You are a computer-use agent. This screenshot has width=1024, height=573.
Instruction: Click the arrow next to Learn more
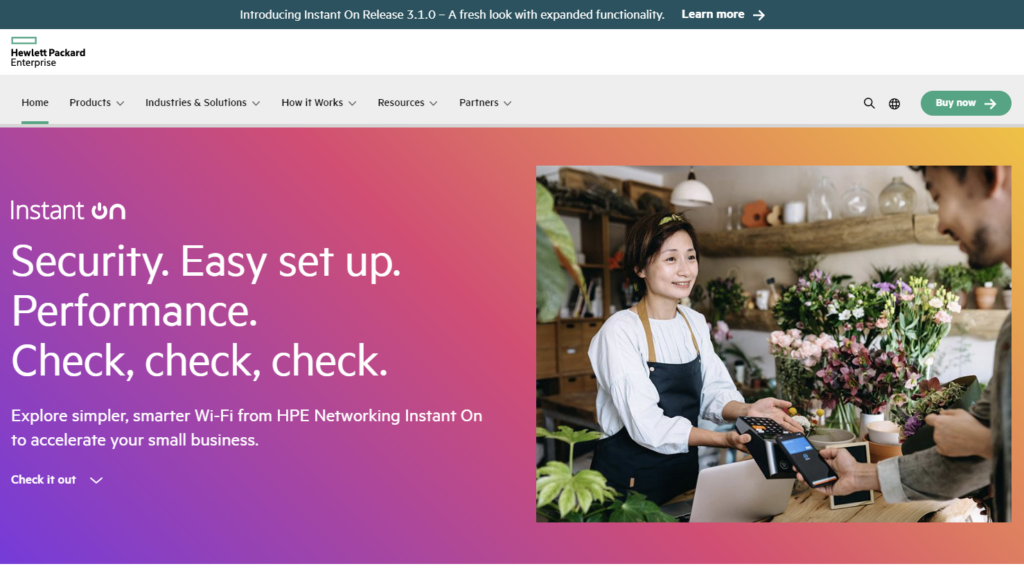759,15
